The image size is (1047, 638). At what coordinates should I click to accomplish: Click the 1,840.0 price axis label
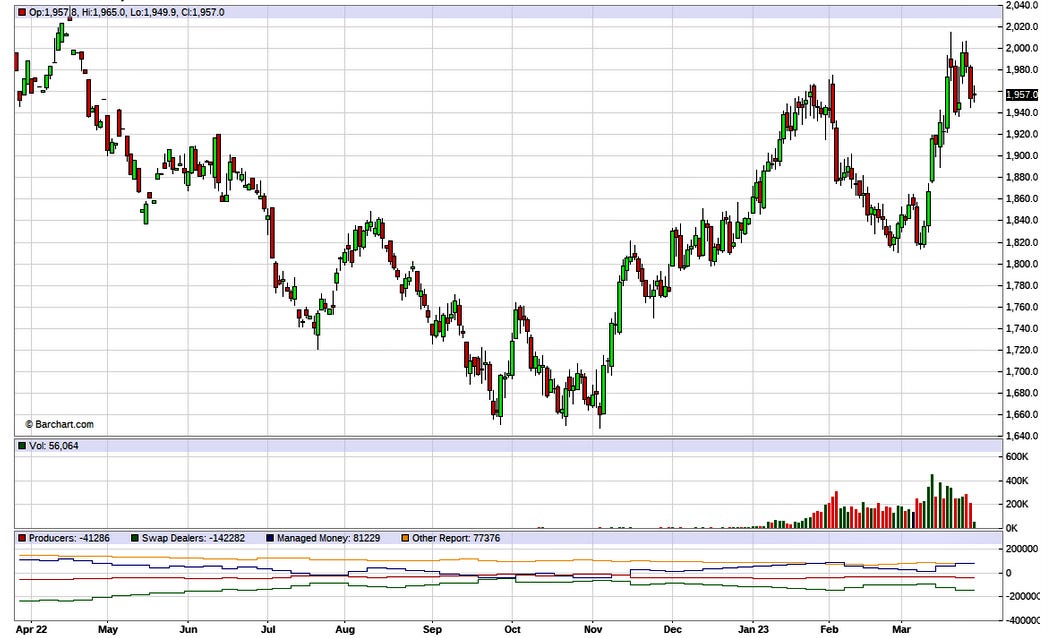pos(1022,220)
